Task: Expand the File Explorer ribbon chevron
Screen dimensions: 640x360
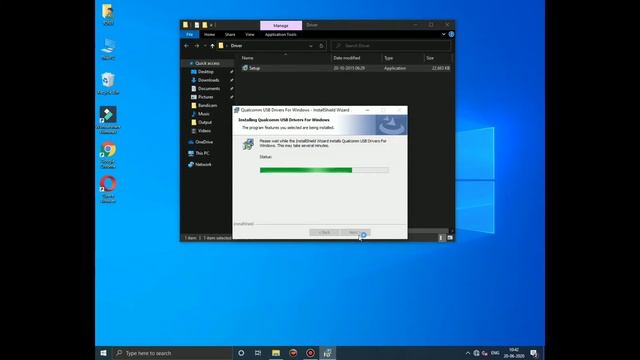Action: click(x=443, y=34)
